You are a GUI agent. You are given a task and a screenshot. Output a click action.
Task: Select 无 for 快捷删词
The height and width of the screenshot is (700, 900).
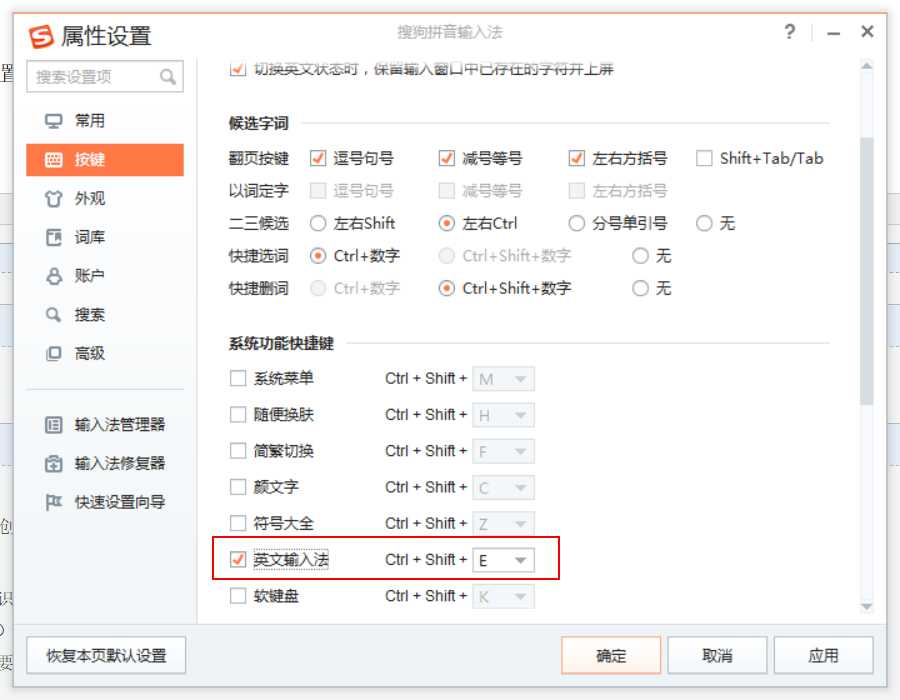coord(640,288)
